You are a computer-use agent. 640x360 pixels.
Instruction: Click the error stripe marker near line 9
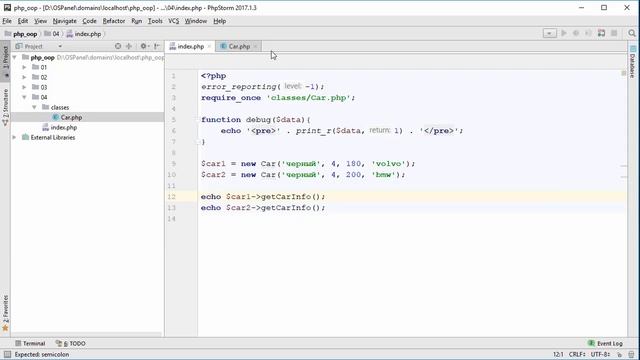coord(624,166)
